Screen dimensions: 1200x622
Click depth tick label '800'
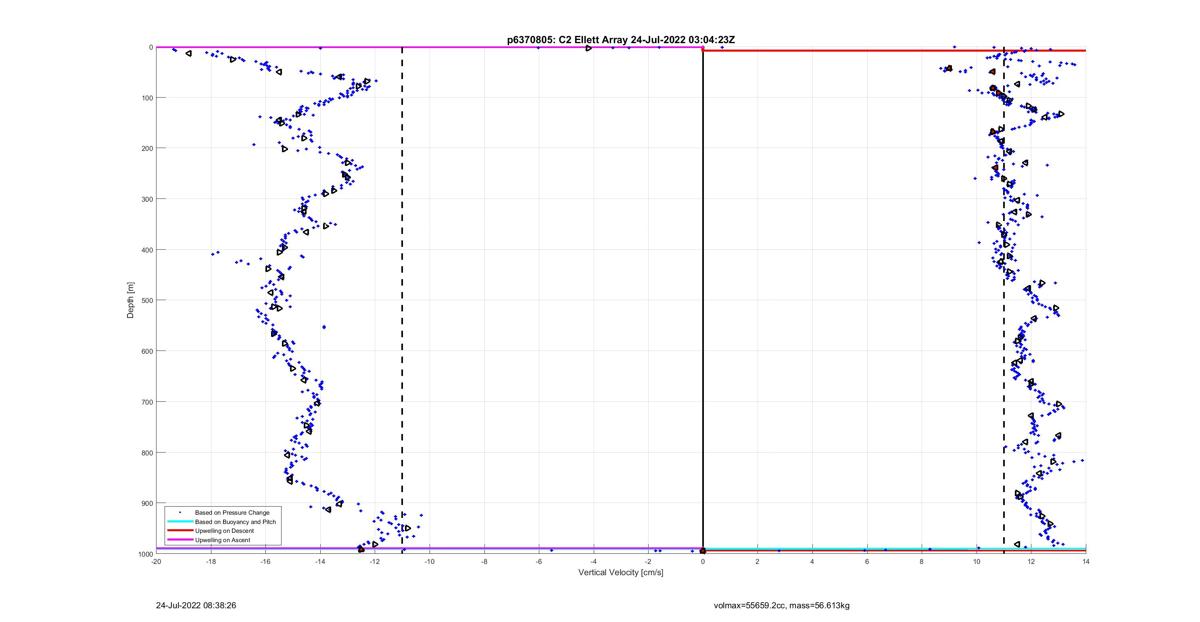point(146,452)
